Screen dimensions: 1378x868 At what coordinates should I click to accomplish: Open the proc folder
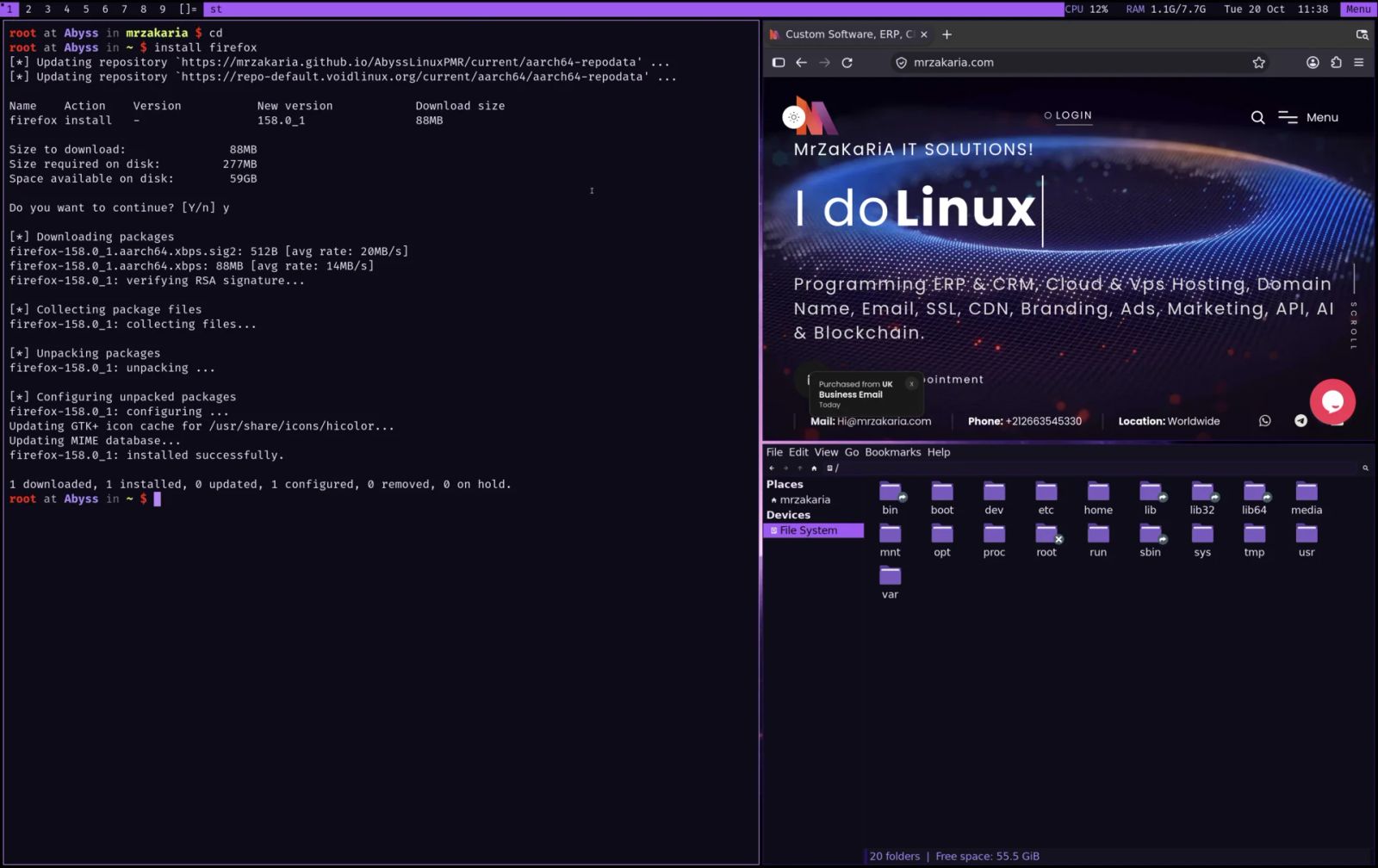pos(994,540)
